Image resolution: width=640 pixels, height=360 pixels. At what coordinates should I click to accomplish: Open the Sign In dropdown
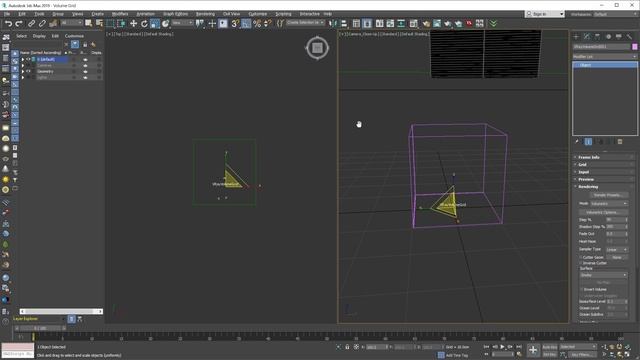coord(545,14)
